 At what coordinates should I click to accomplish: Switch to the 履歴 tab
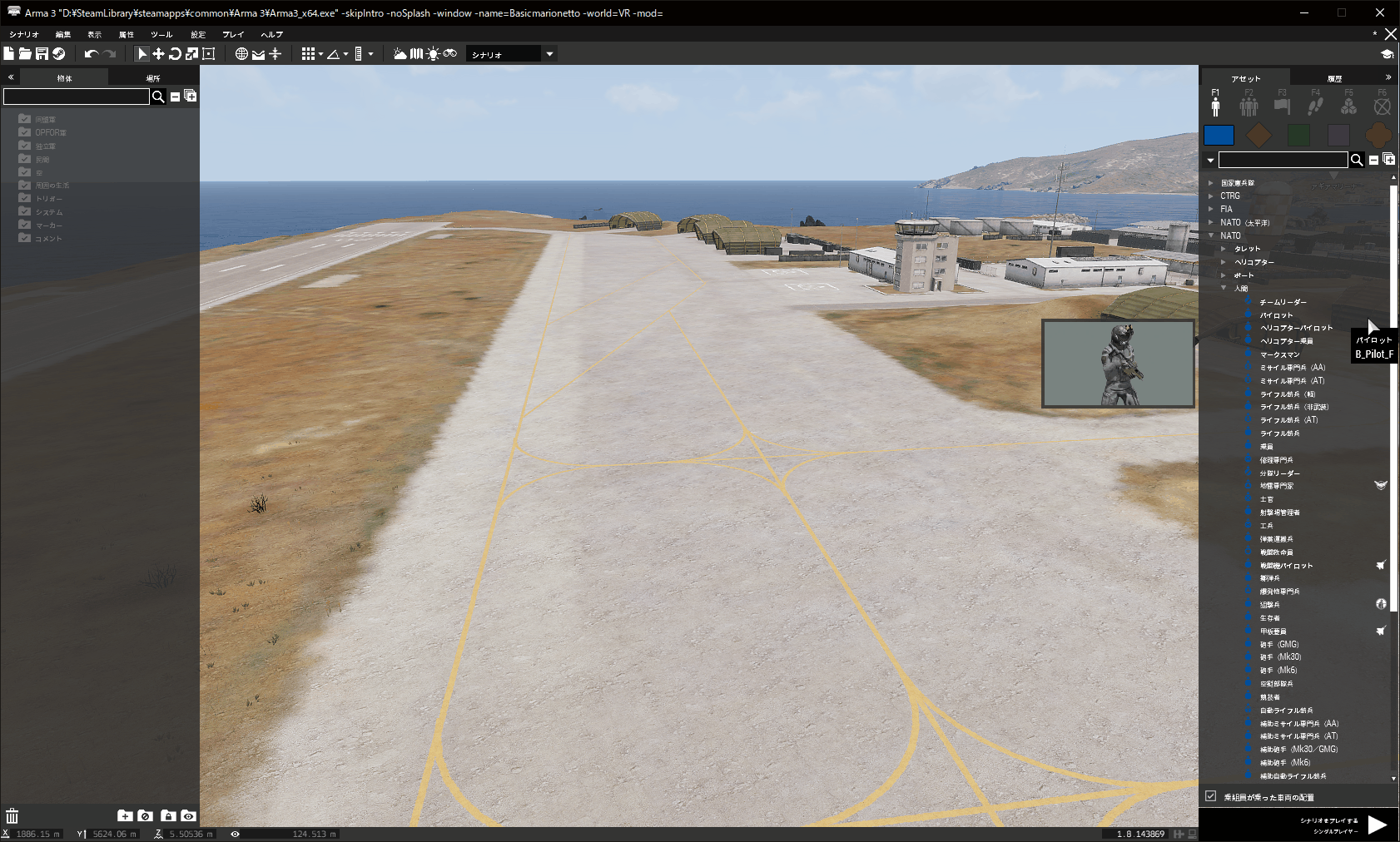1336,77
